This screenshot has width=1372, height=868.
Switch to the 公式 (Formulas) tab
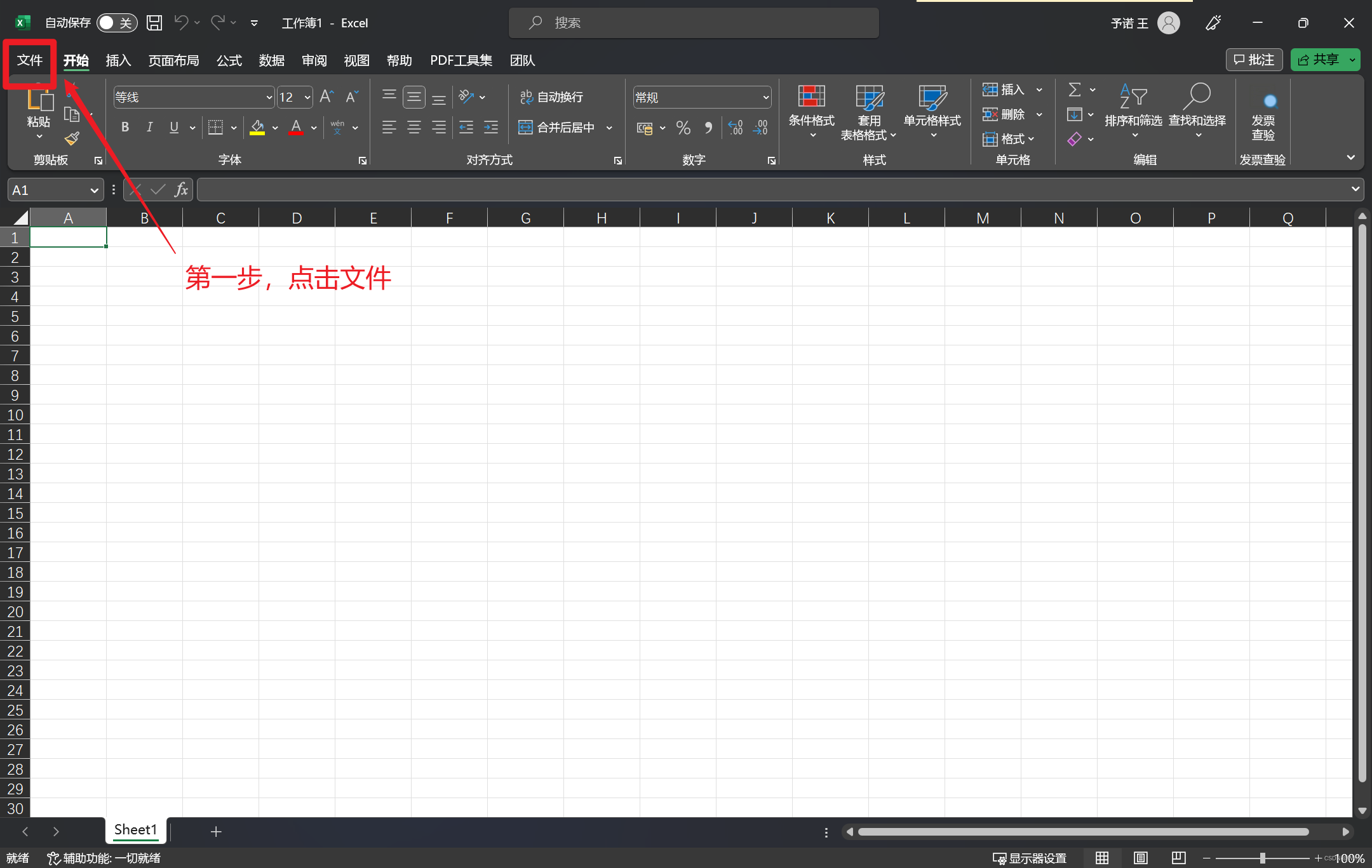click(229, 60)
